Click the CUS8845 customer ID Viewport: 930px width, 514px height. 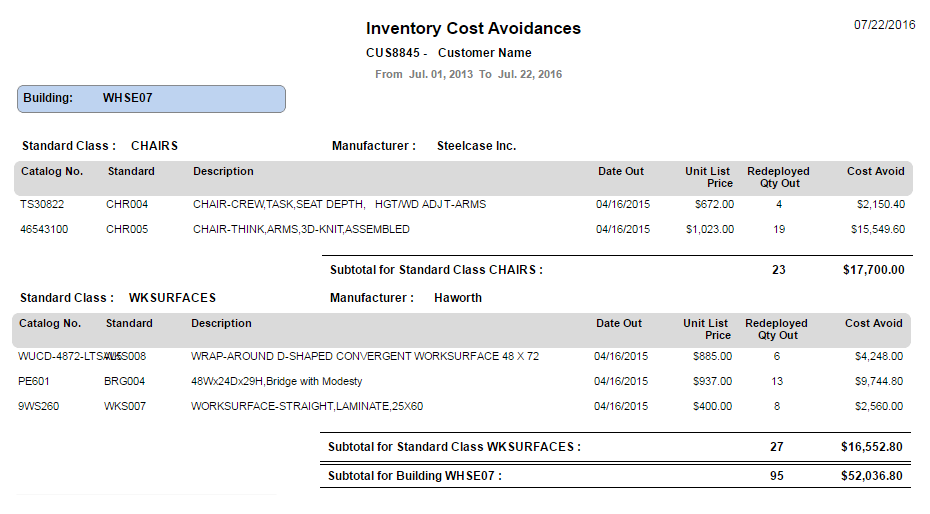click(x=393, y=53)
